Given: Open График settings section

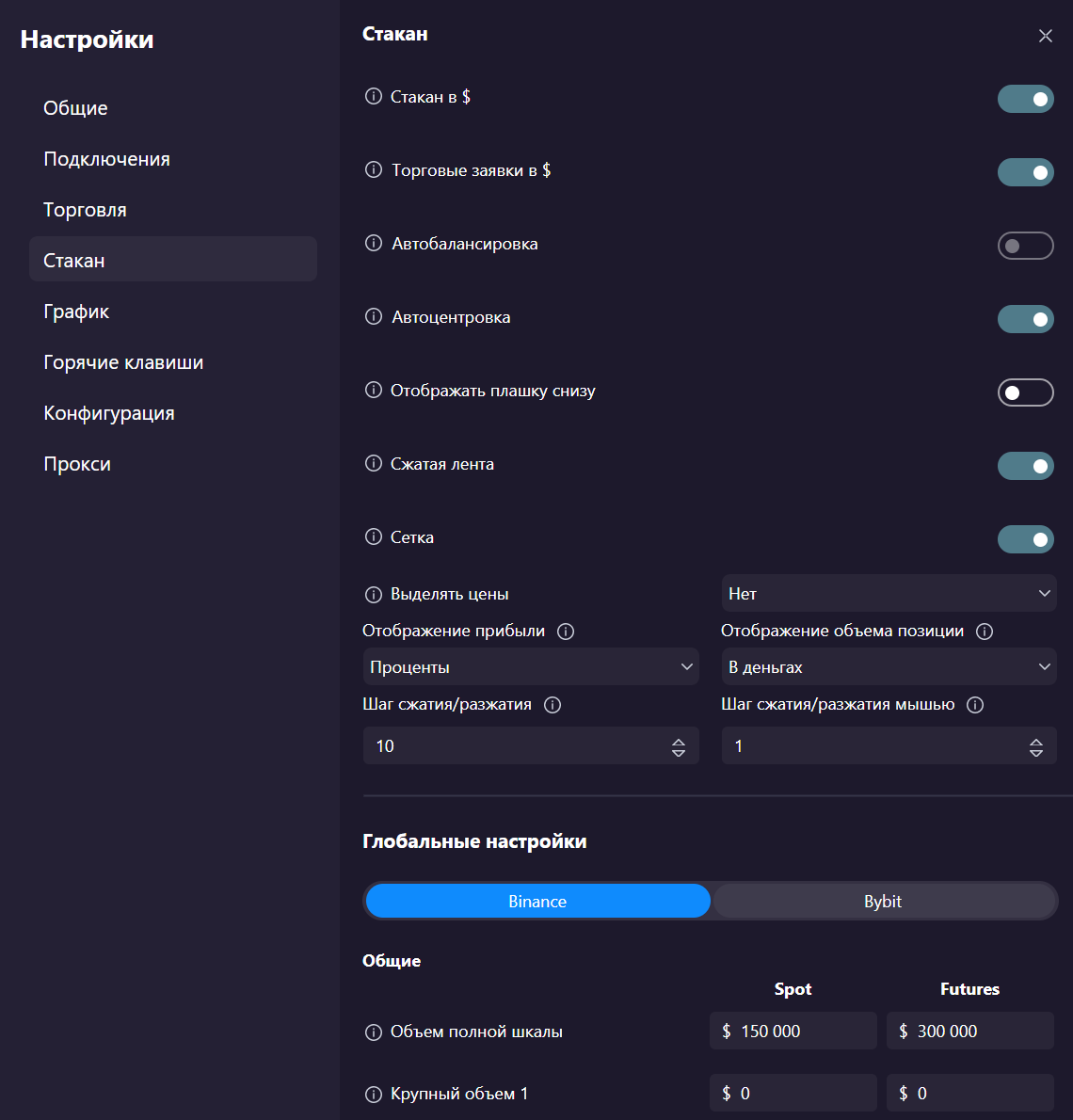Looking at the screenshot, I should tap(173, 312).
